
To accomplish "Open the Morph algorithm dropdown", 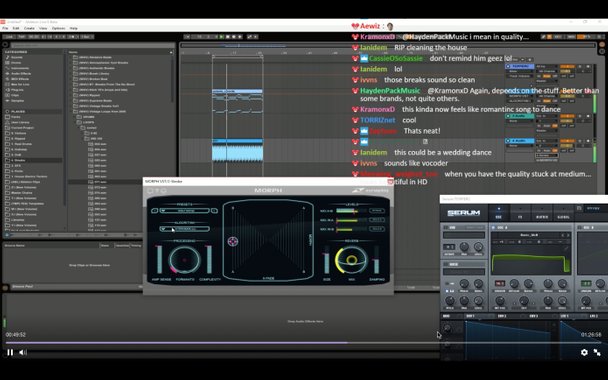I will 185,229.
